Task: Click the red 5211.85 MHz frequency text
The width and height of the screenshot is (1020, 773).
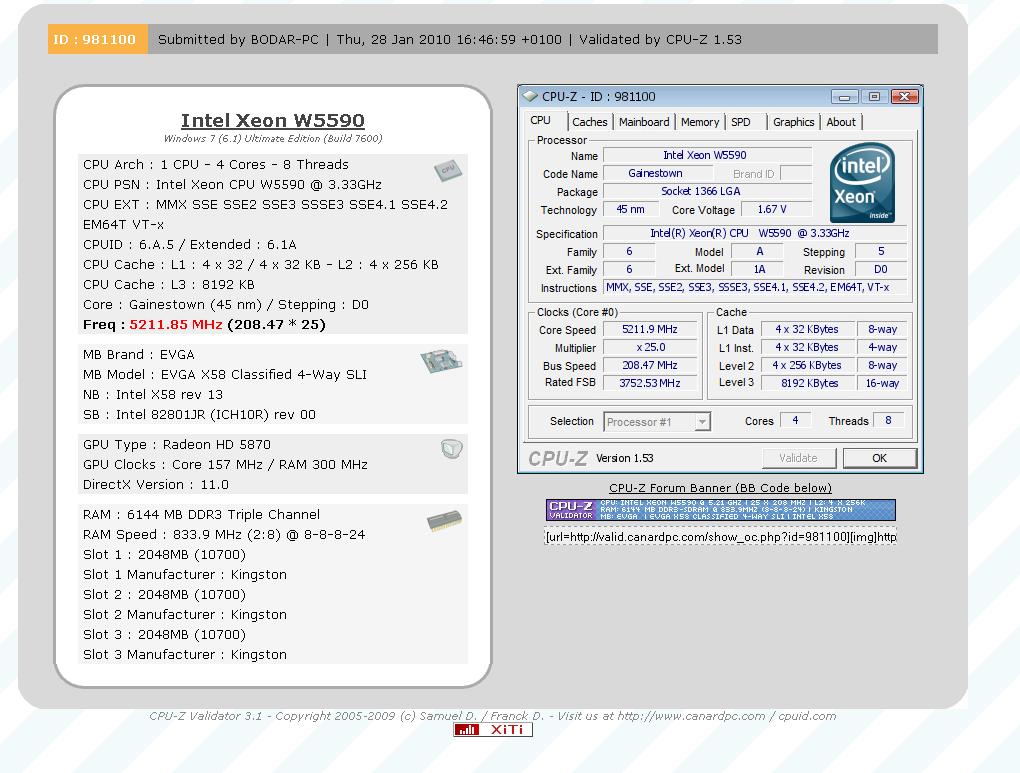Action: pos(176,325)
